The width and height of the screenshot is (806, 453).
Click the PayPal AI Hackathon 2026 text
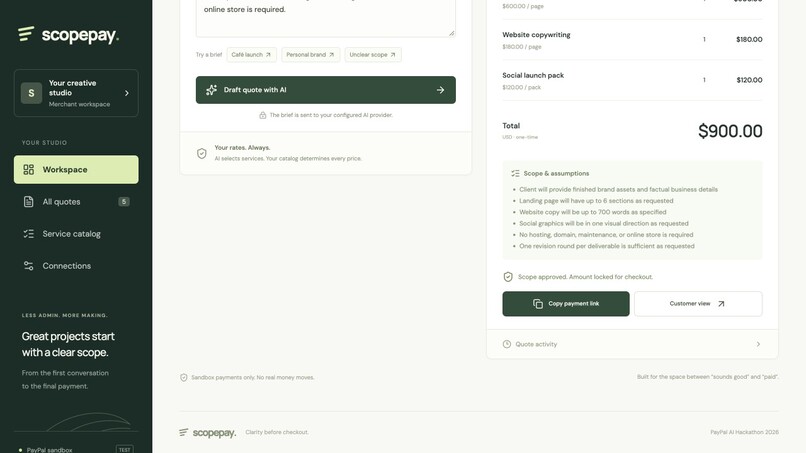point(744,432)
